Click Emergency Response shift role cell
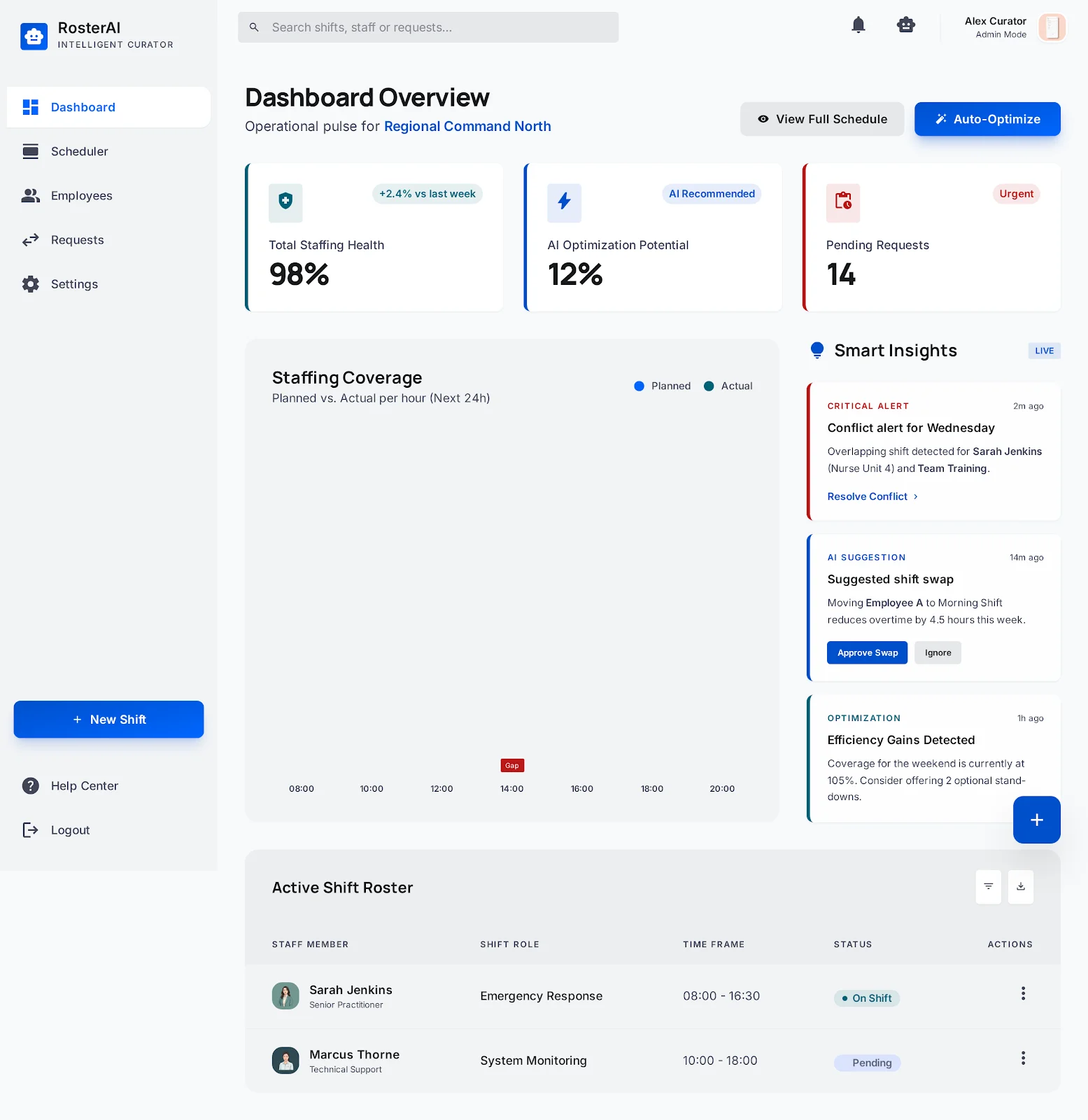The height and width of the screenshot is (1120, 1088). 541,996
